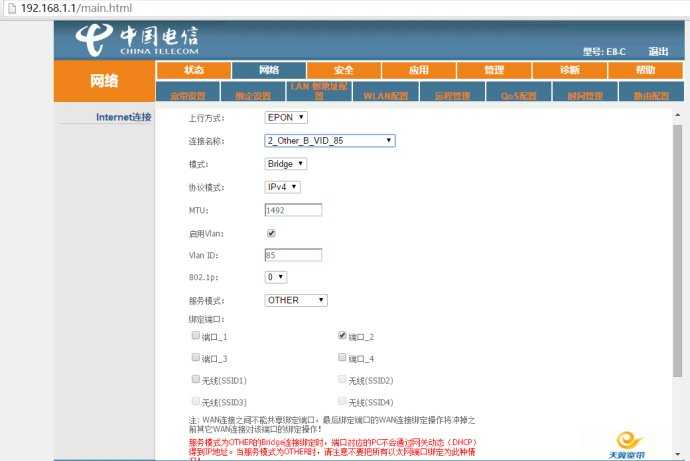Check the 端口_1 binding checkbox
Image resolution: width=690 pixels, height=461 pixels.
coord(196,336)
